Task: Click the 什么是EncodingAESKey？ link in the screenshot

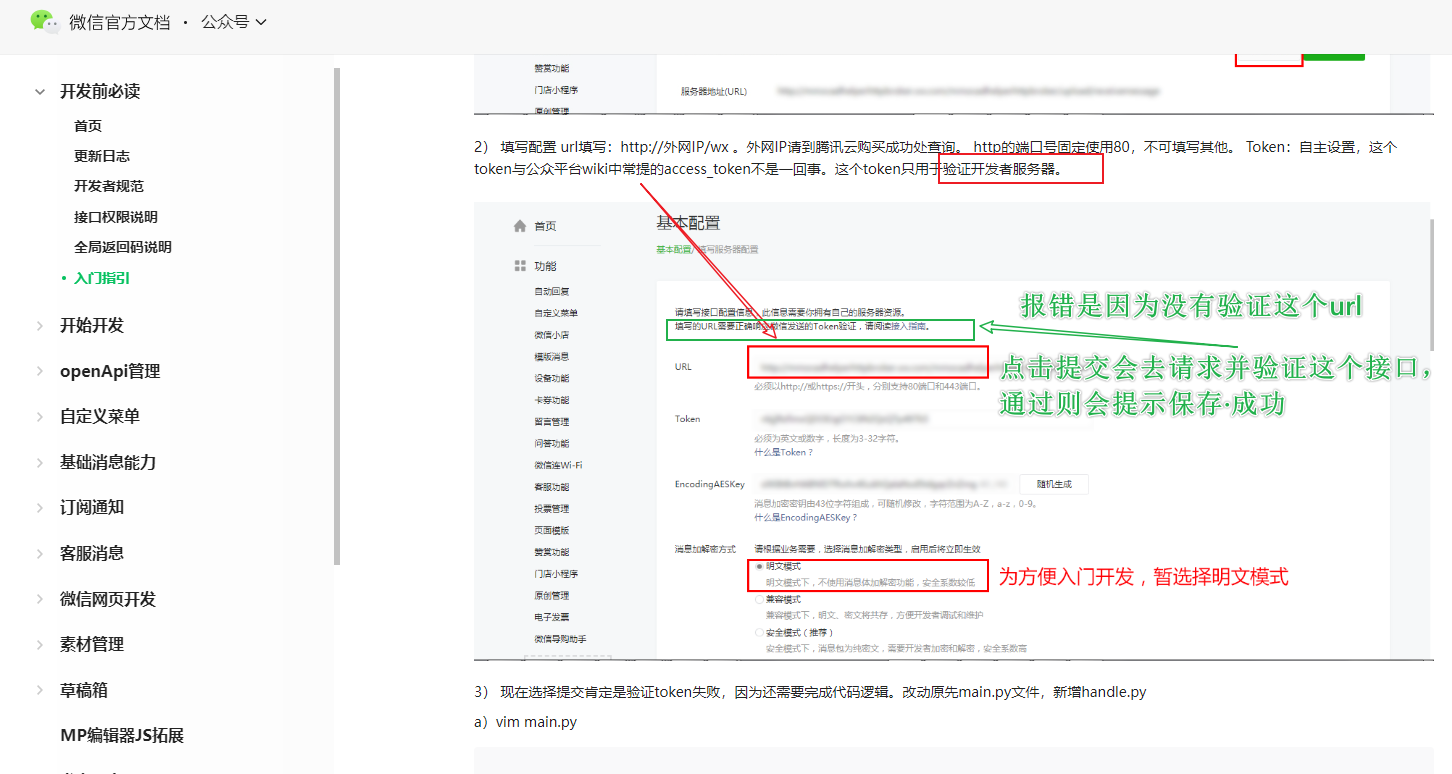Action: point(805,518)
